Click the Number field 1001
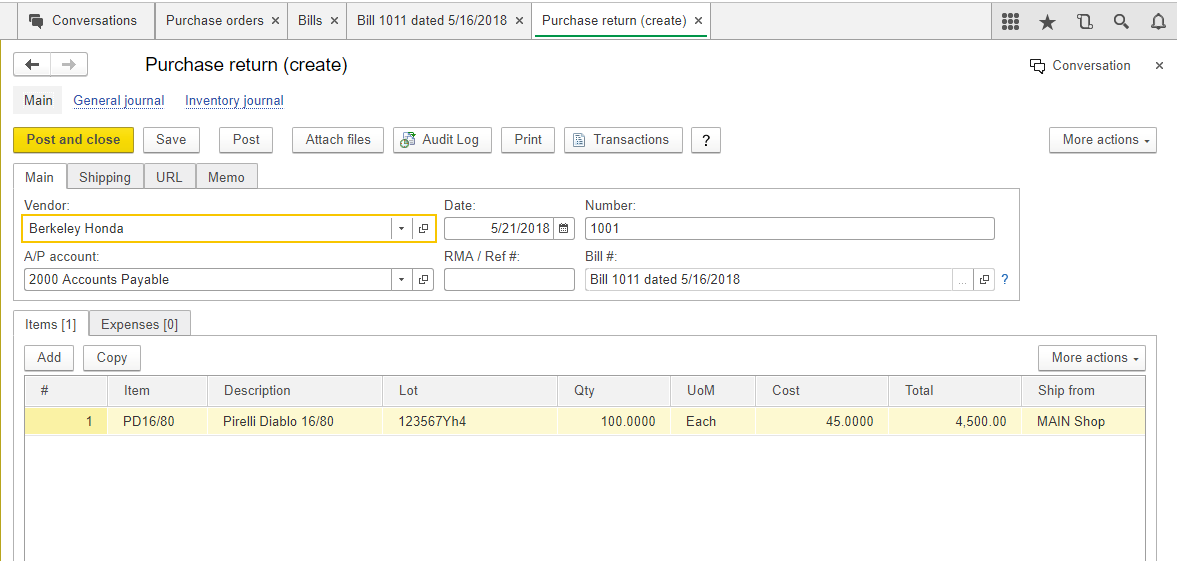The height and width of the screenshot is (561, 1177). pyautogui.click(x=790, y=228)
